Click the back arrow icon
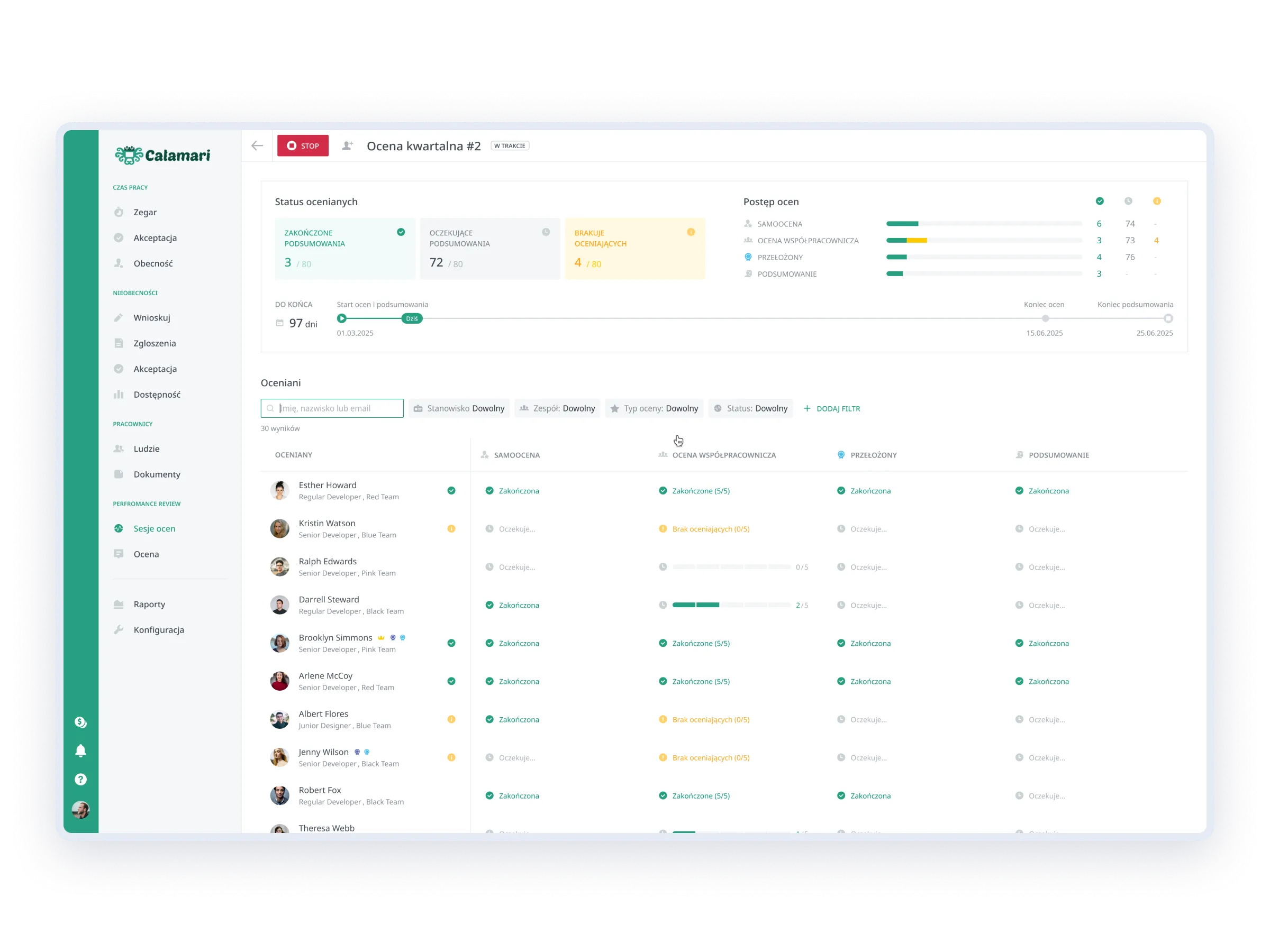 257,146
